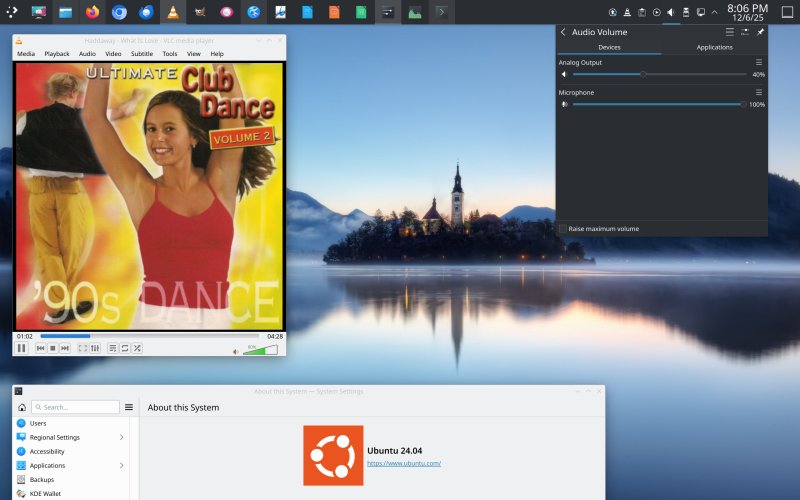Show hidden system tray icons arrow
The height and width of the screenshot is (500, 800).
(x=714, y=13)
